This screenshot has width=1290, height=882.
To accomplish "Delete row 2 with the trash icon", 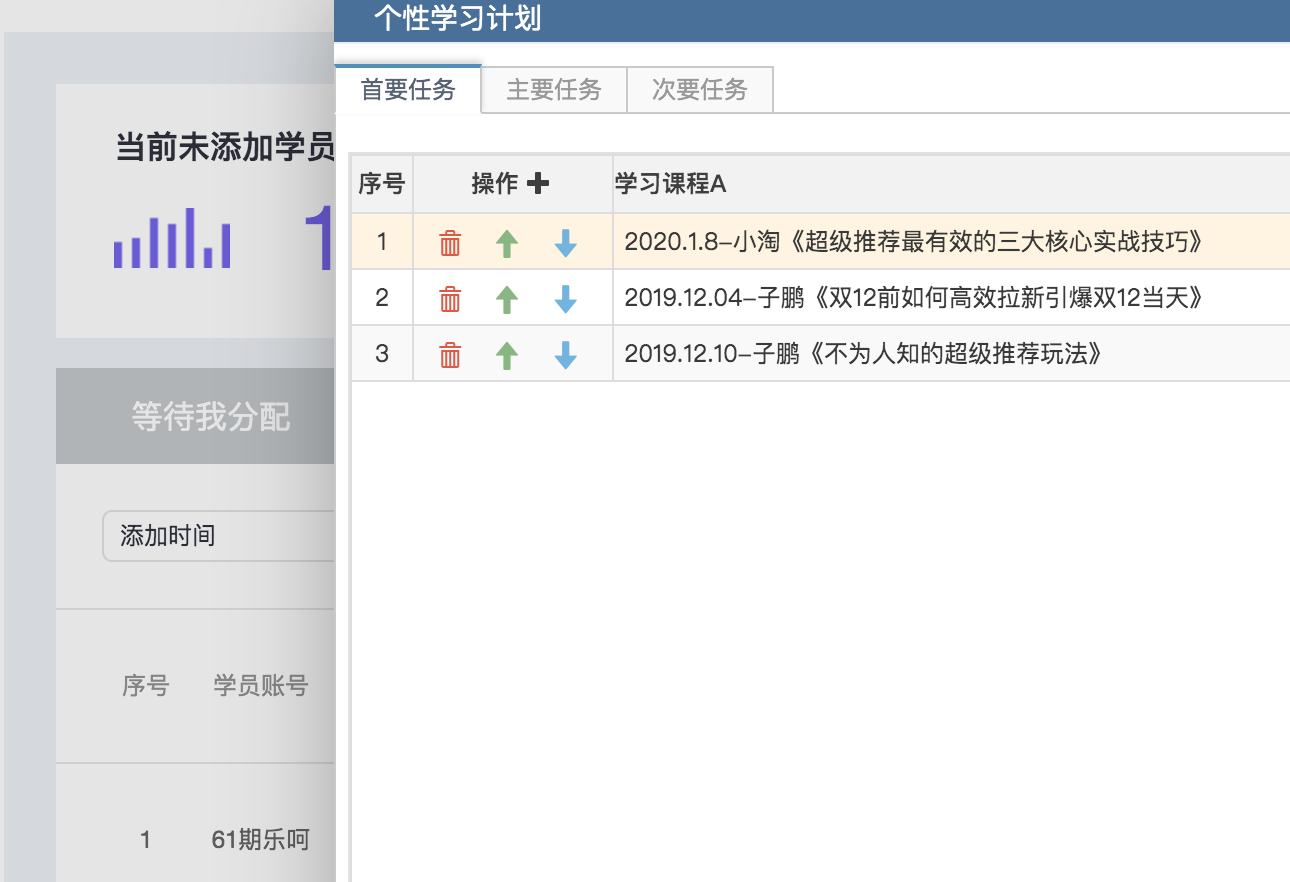I will click(450, 299).
